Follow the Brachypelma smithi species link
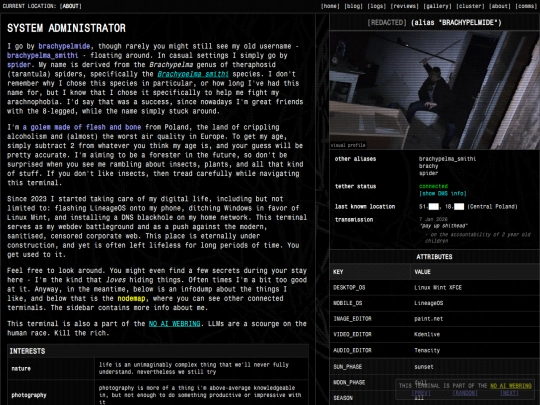 coord(193,74)
